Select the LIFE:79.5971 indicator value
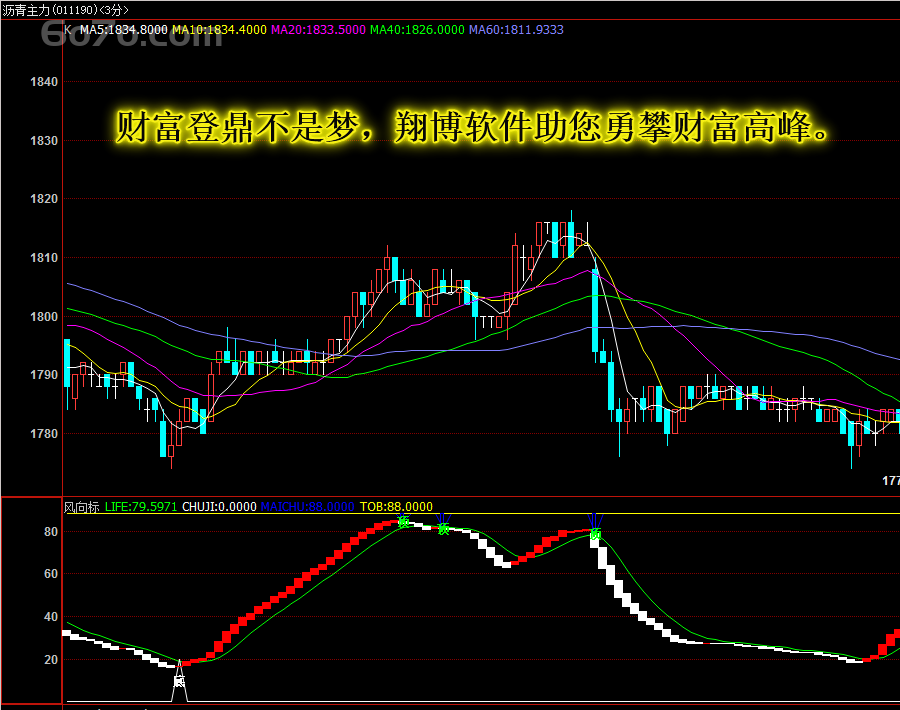The height and width of the screenshot is (710, 900). (141, 507)
